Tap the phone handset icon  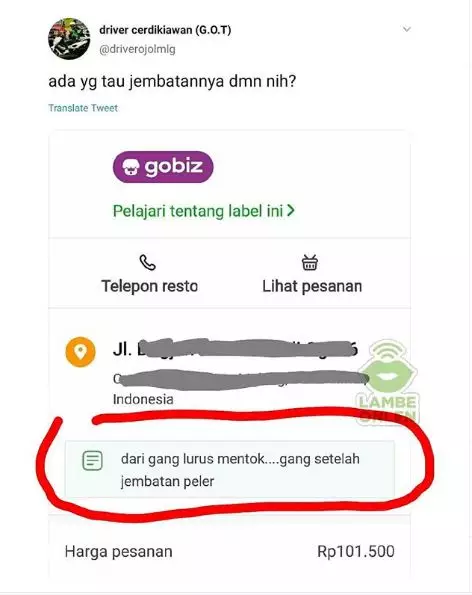point(148,262)
